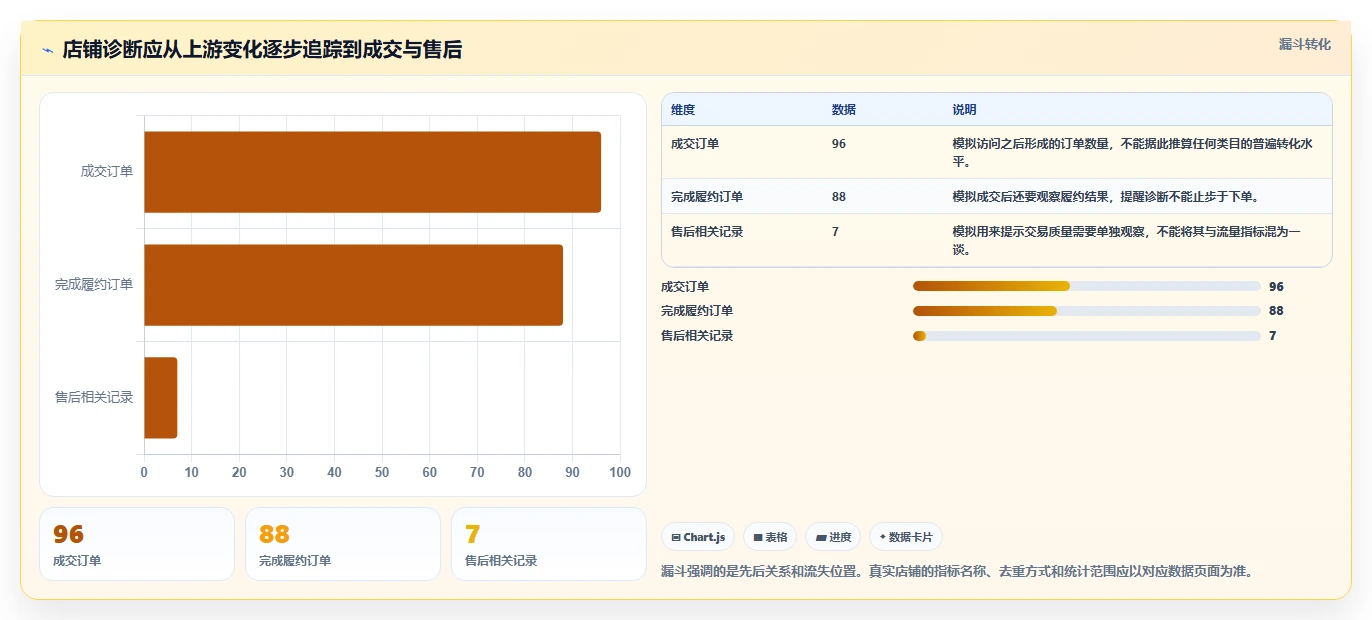
Task: Click the footer note starting 漏斗强调的是先后关系
Action: pyautogui.click(x=957, y=572)
